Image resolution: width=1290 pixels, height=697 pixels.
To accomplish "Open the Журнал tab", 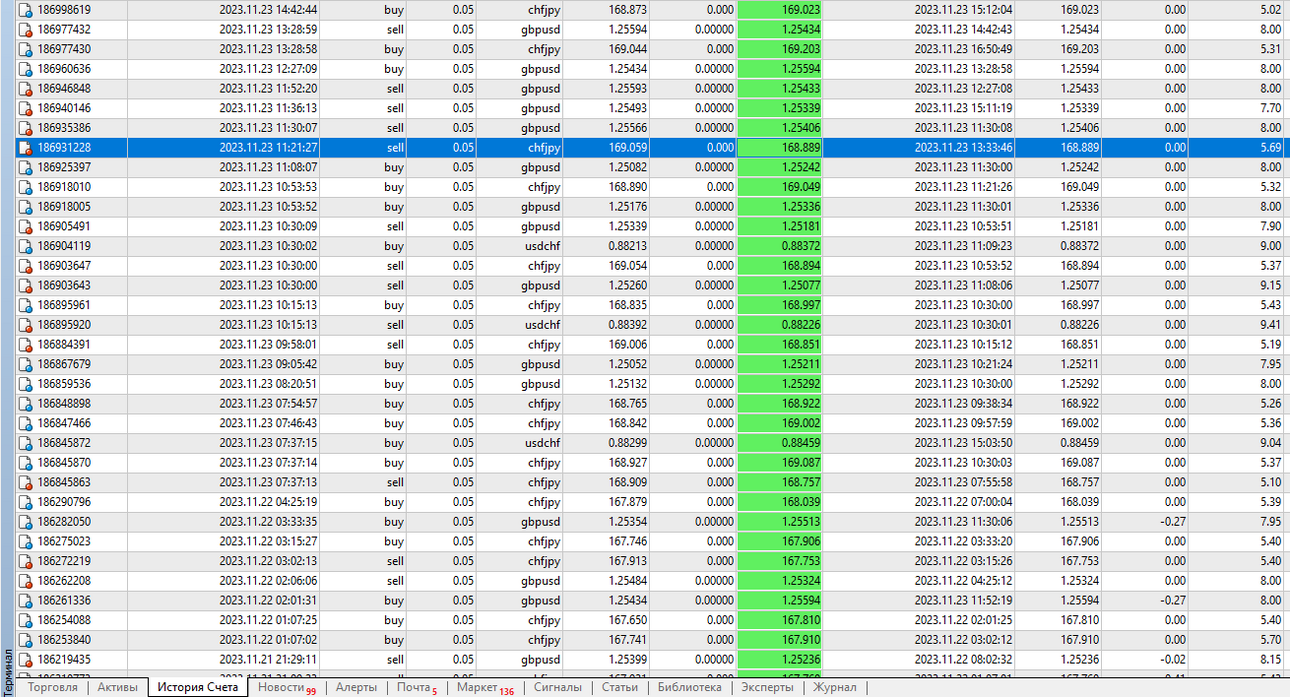I will 834,688.
